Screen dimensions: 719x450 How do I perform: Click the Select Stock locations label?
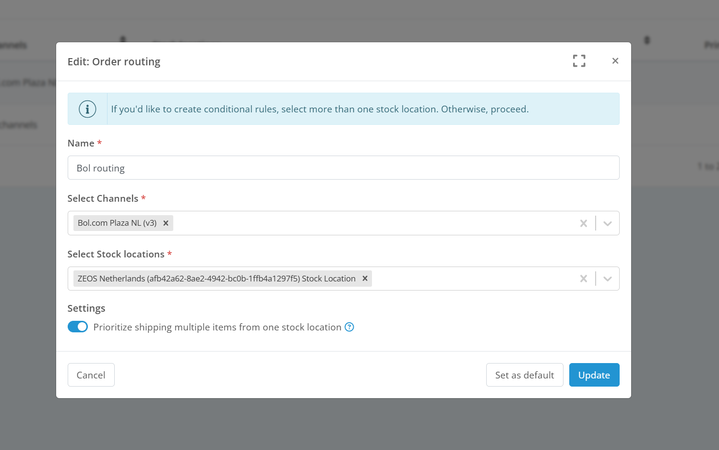click(116, 254)
